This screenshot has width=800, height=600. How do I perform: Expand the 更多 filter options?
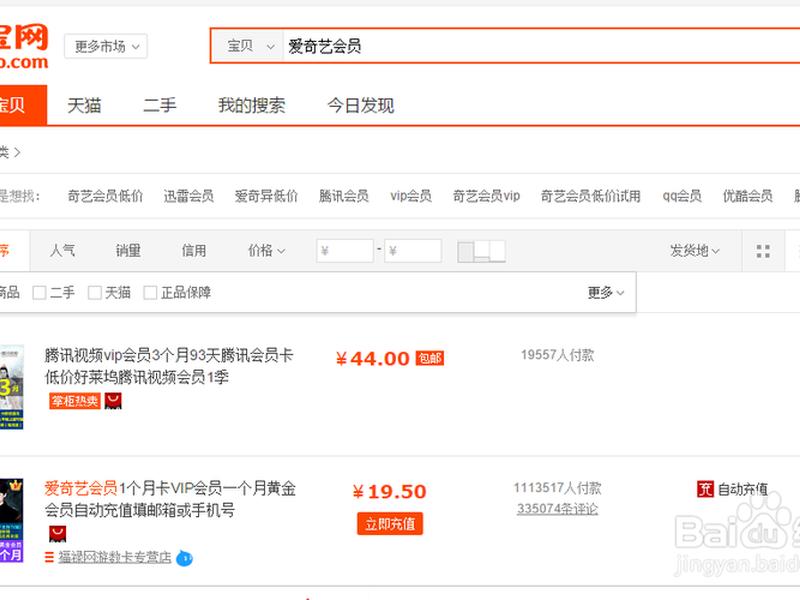[606, 293]
